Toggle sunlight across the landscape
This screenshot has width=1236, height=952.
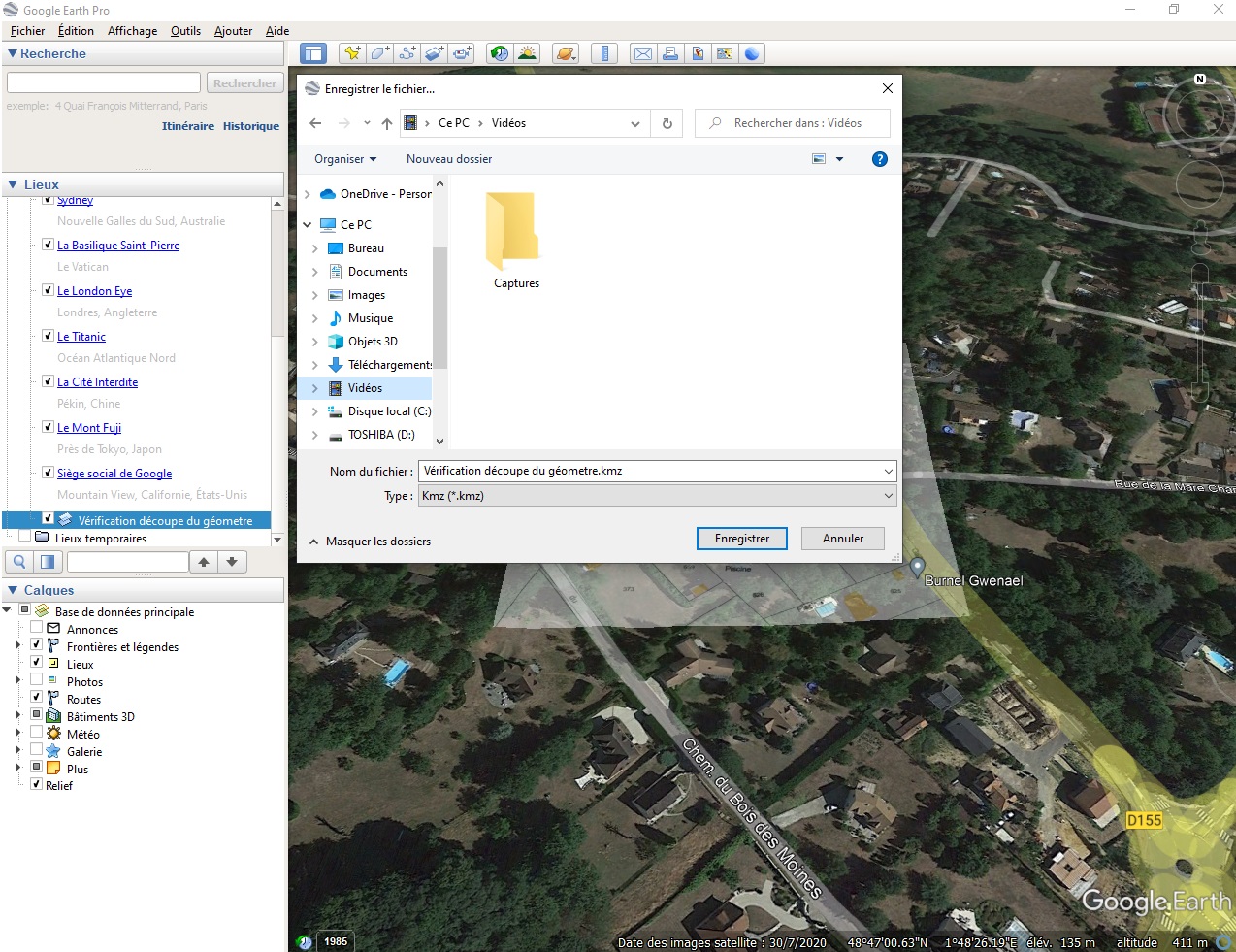click(527, 53)
